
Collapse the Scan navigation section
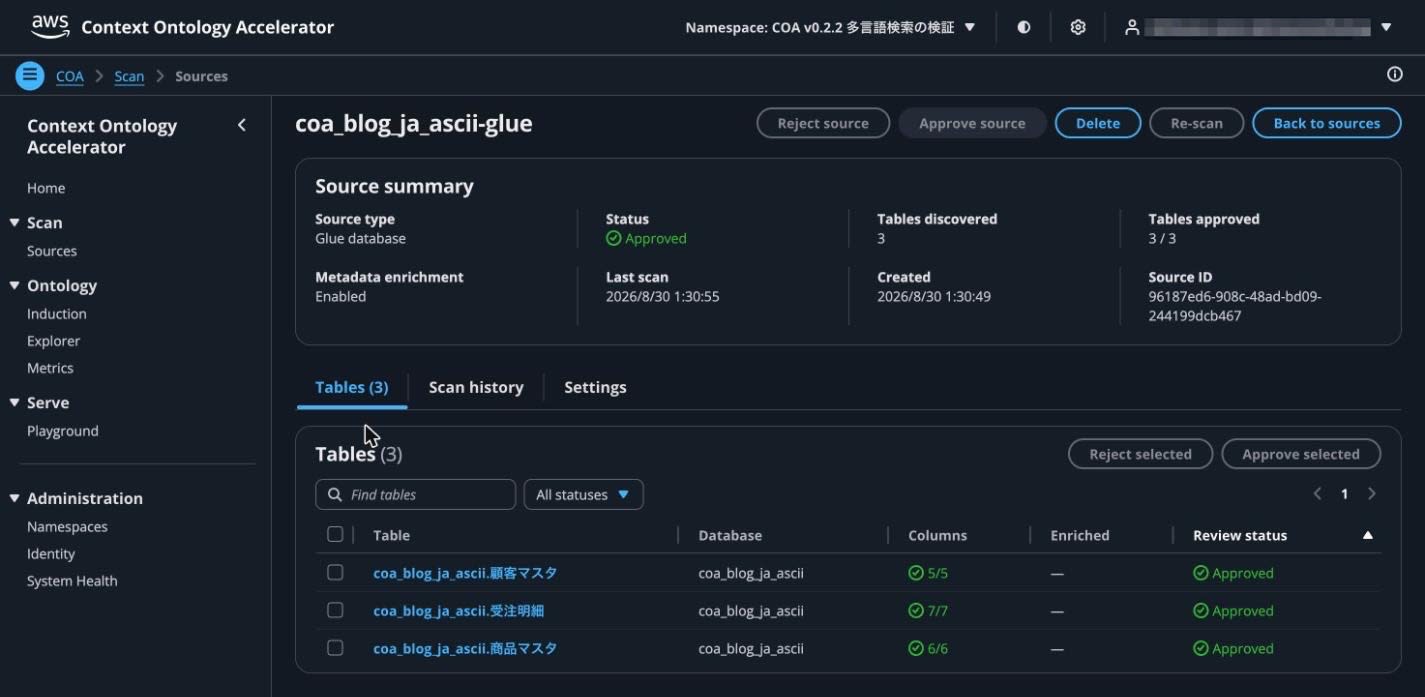coord(14,223)
